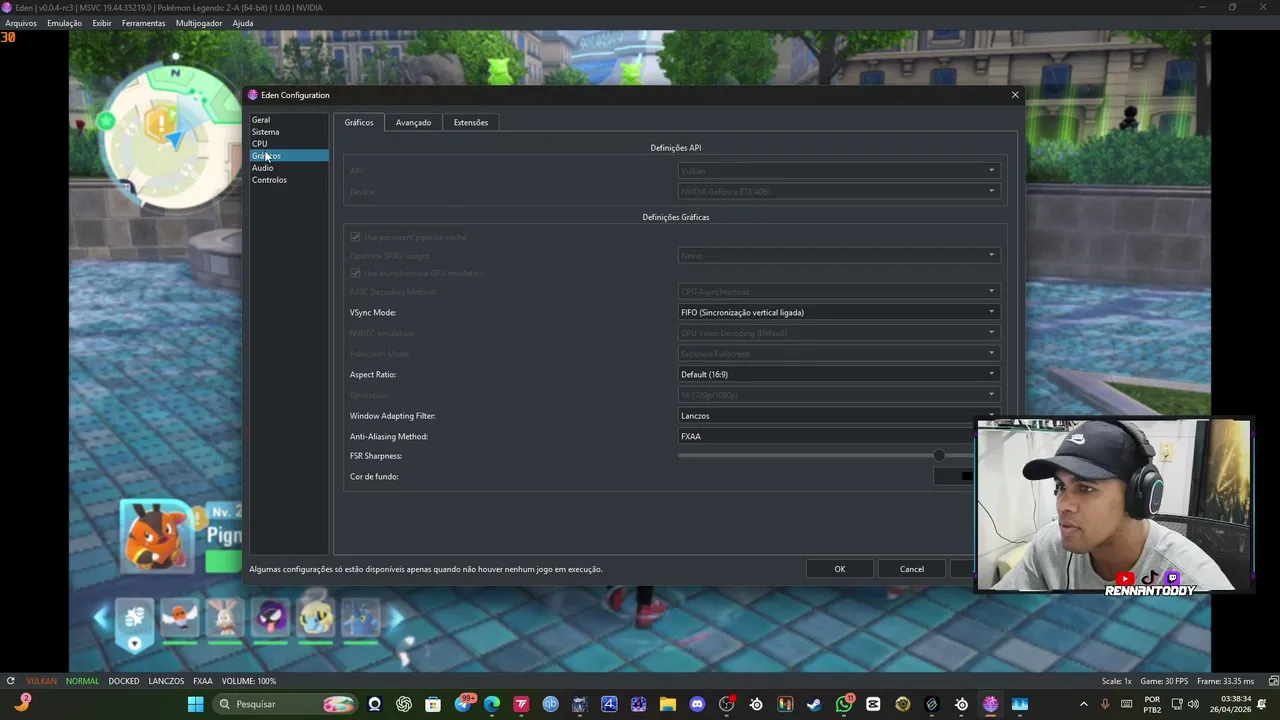Open the Ferramentas menu
The height and width of the screenshot is (720, 1280).
[x=144, y=23]
